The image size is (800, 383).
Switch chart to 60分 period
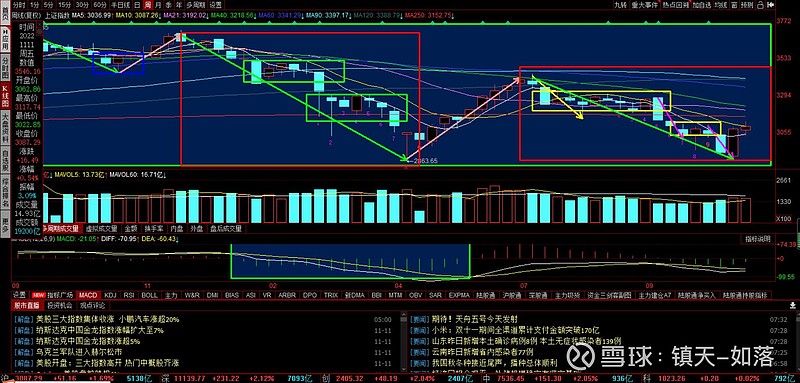coord(100,5)
